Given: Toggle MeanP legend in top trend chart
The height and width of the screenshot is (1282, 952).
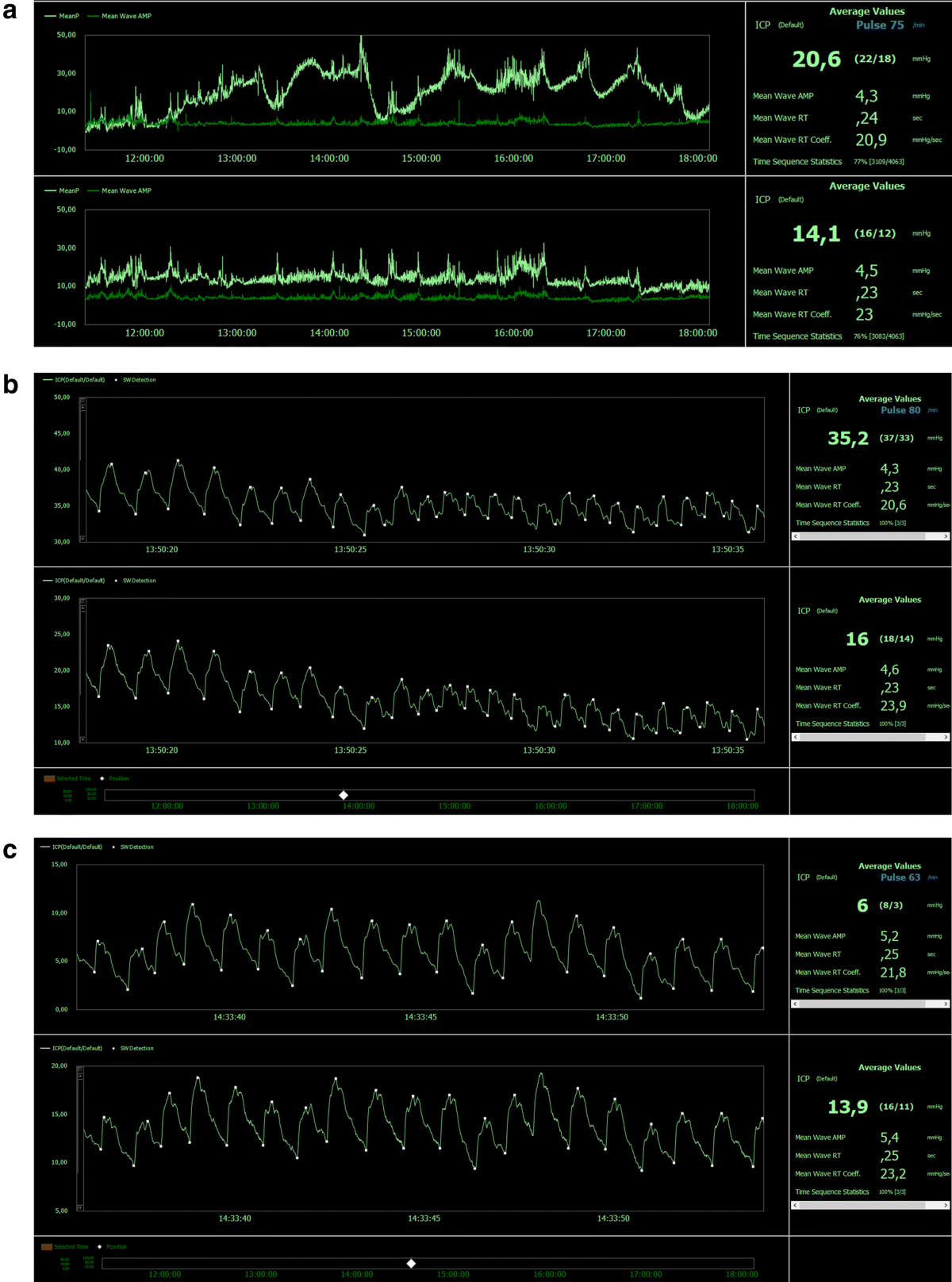Looking at the screenshot, I should point(62,16).
